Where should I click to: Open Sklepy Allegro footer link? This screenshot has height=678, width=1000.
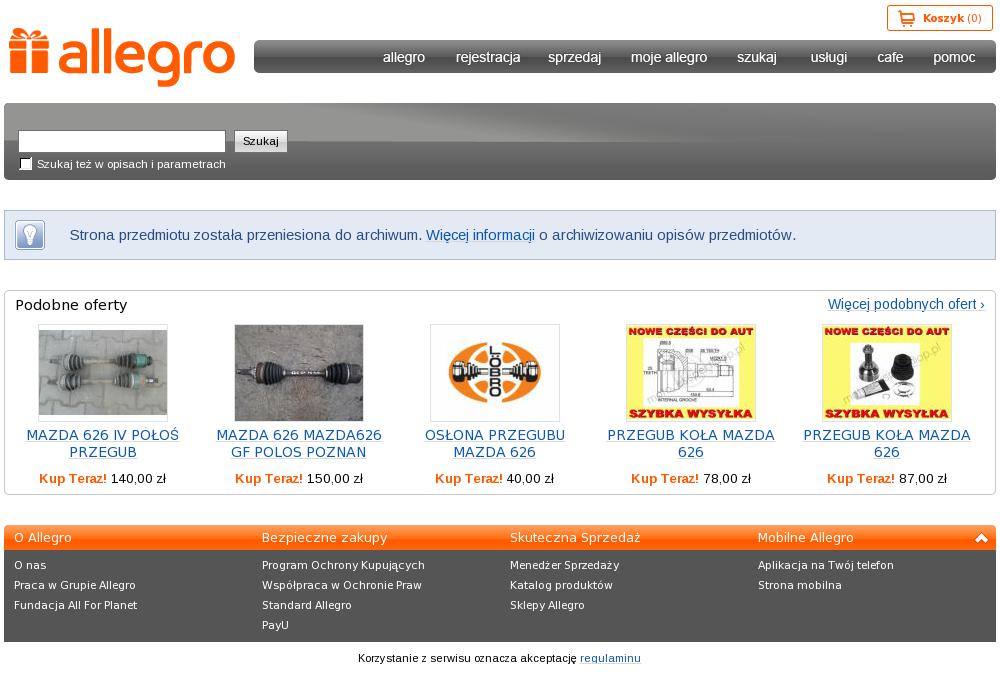(x=547, y=605)
